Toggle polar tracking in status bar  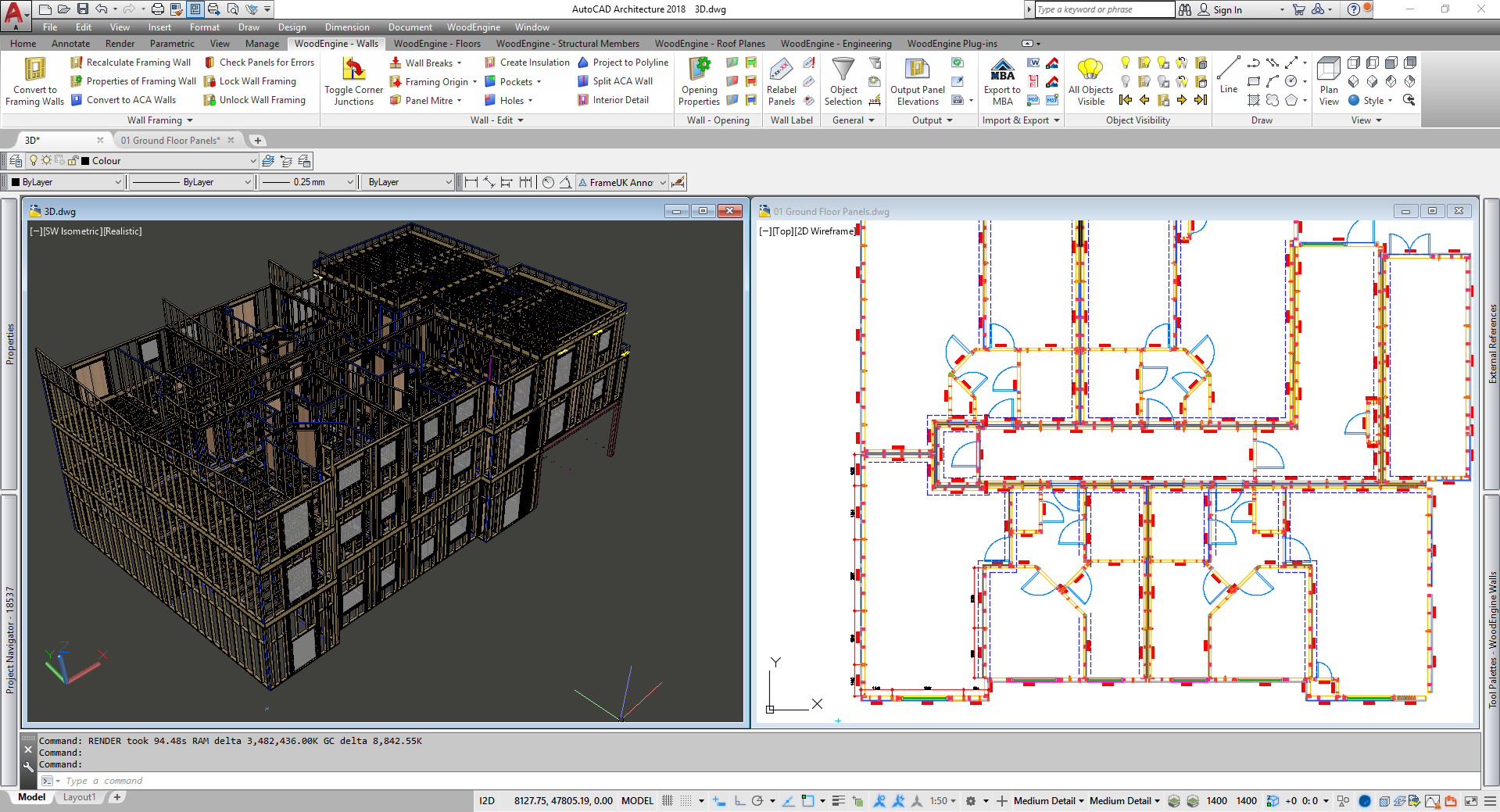pyautogui.click(x=757, y=801)
